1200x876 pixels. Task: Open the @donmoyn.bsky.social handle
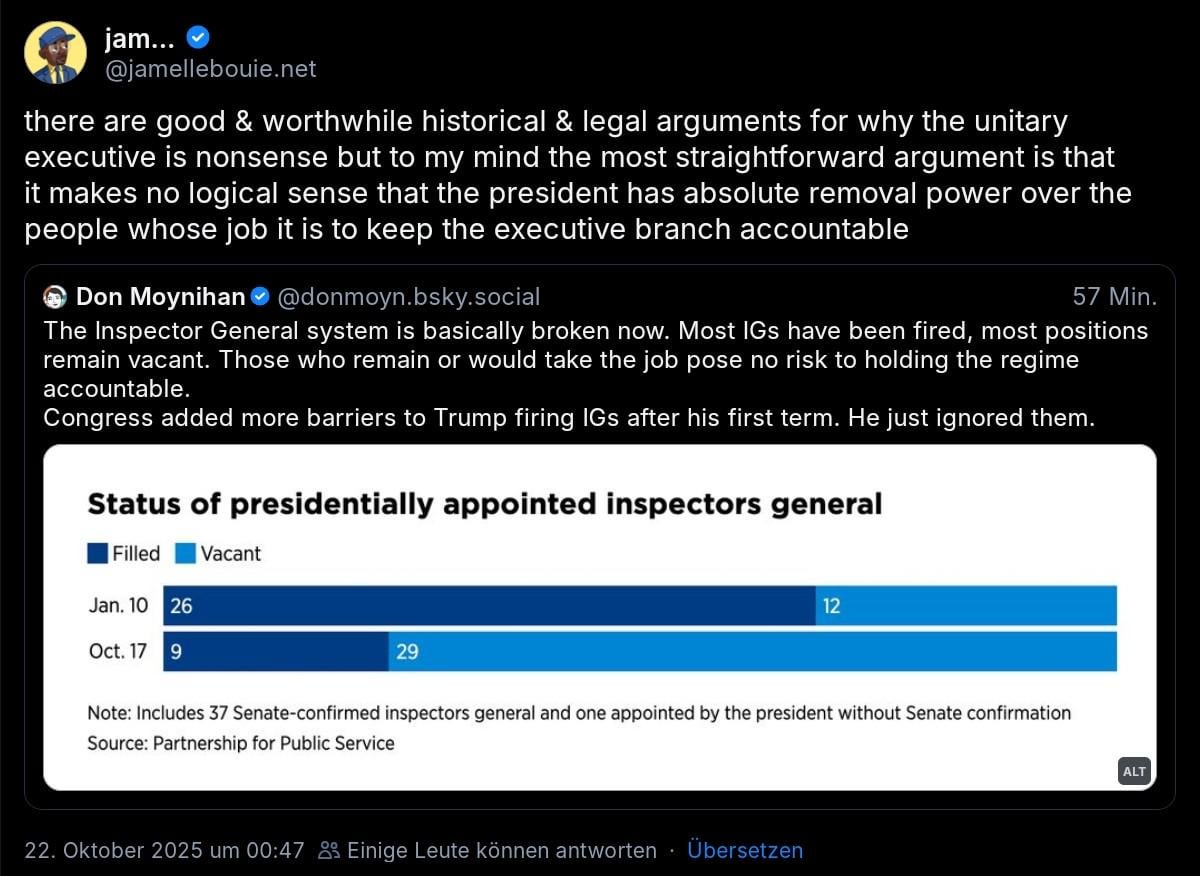(x=408, y=297)
